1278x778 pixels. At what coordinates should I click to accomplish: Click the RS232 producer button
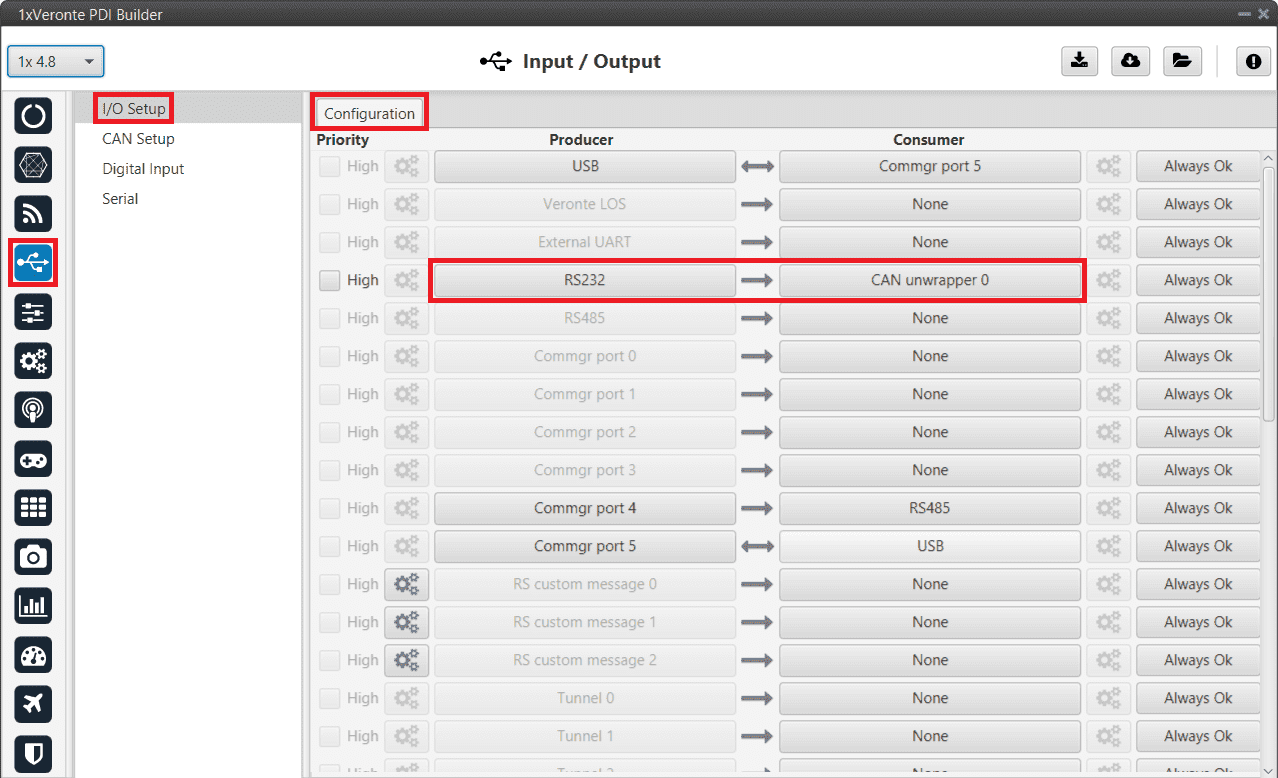click(x=584, y=281)
